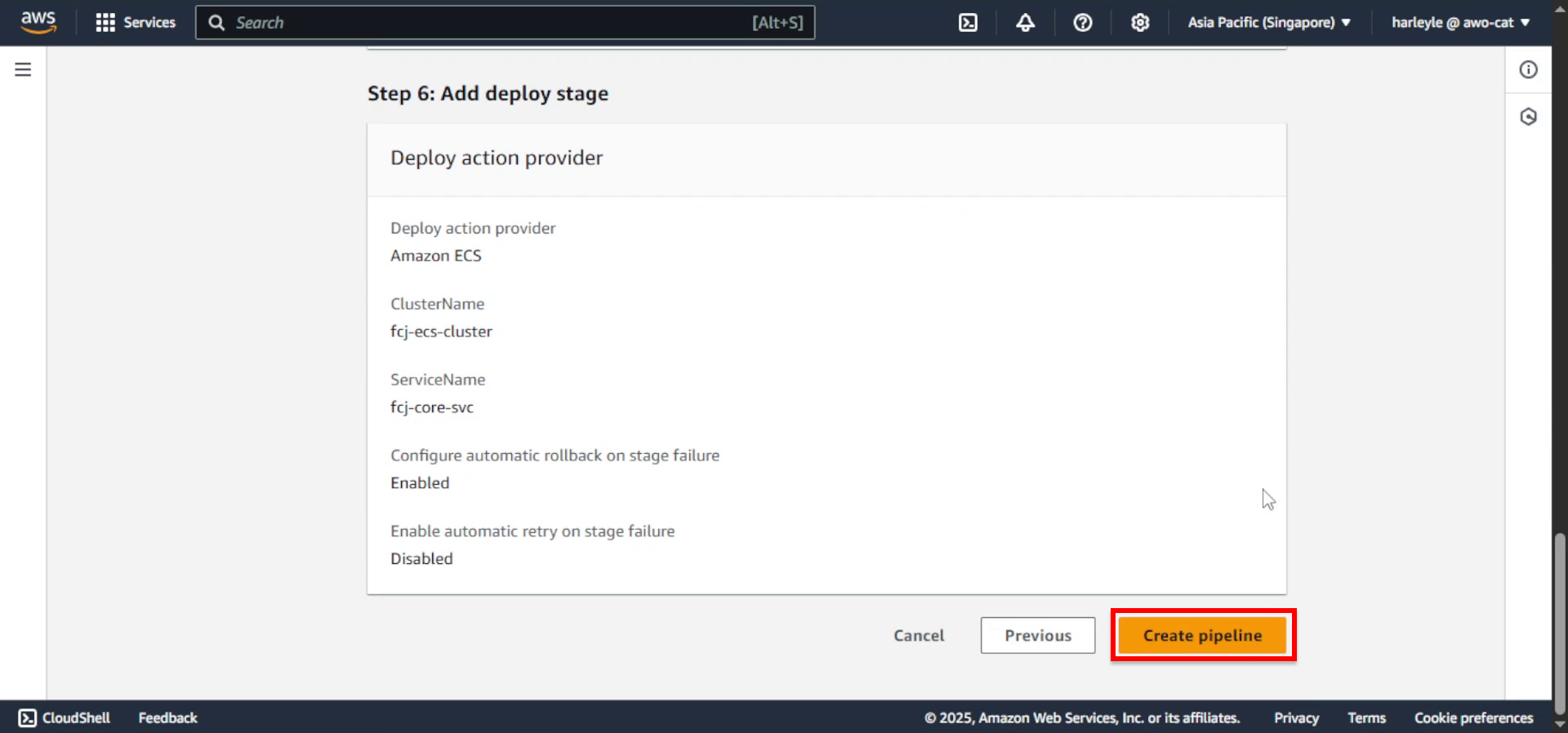This screenshot has width=1568, height=733.
Task: Open the help question mark menu
Action: (x=1082, y=23)
